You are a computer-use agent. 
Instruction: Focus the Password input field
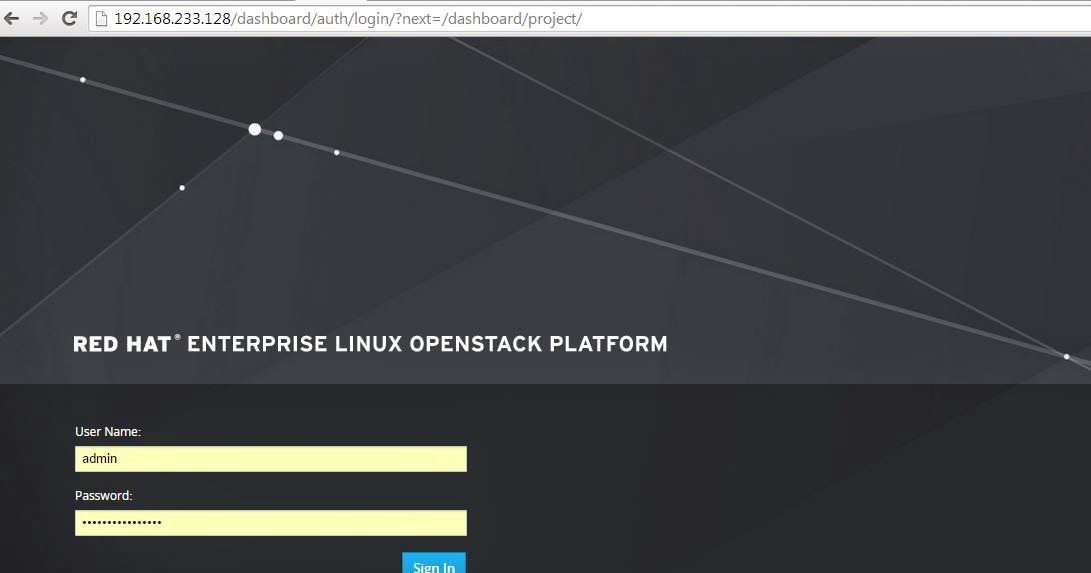pos(271,523)
